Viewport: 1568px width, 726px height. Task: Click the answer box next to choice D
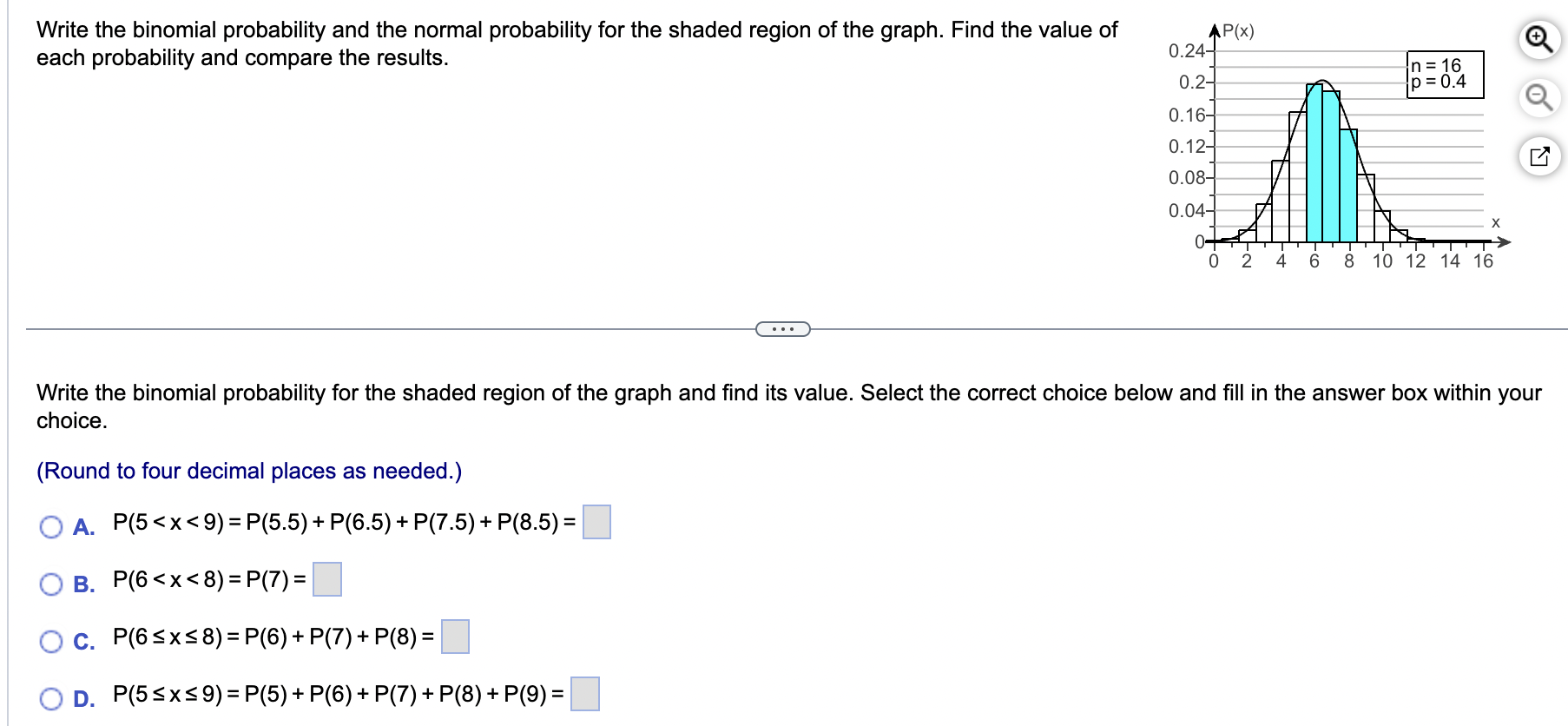[x=585, y=693]
